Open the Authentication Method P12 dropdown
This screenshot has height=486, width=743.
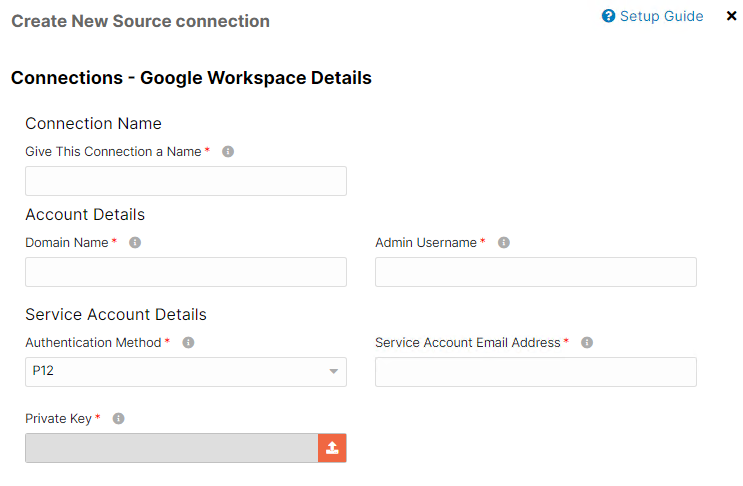186,372
